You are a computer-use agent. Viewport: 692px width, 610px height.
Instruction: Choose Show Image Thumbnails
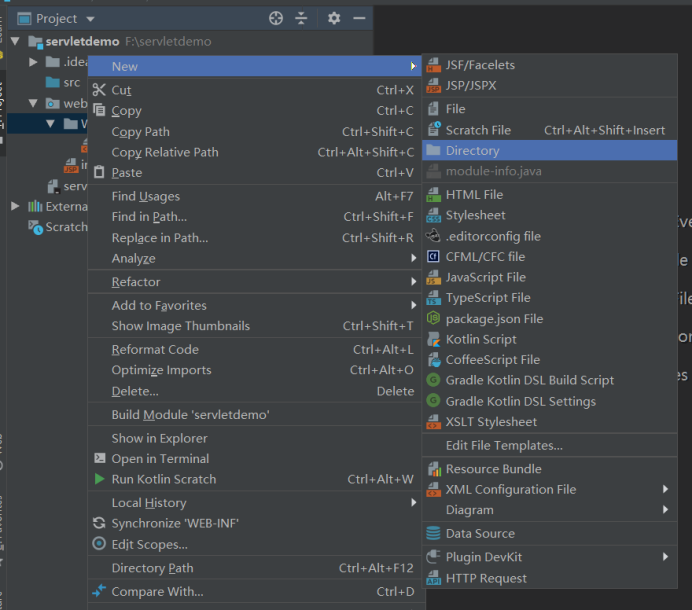pos(255,326)
